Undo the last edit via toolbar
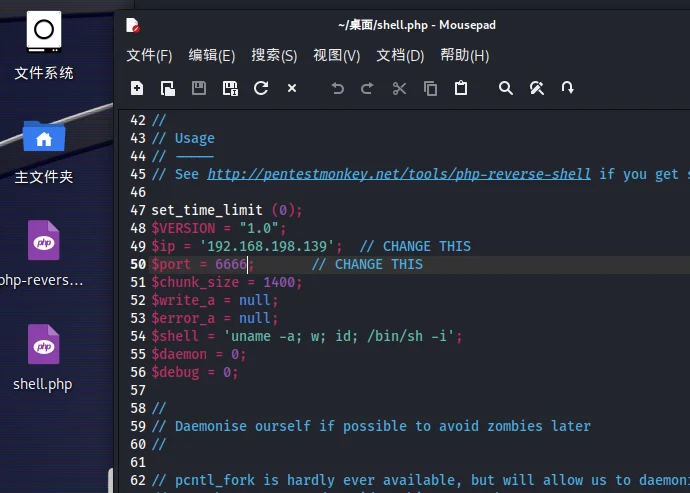690x493 pixels. pos(338,88)
